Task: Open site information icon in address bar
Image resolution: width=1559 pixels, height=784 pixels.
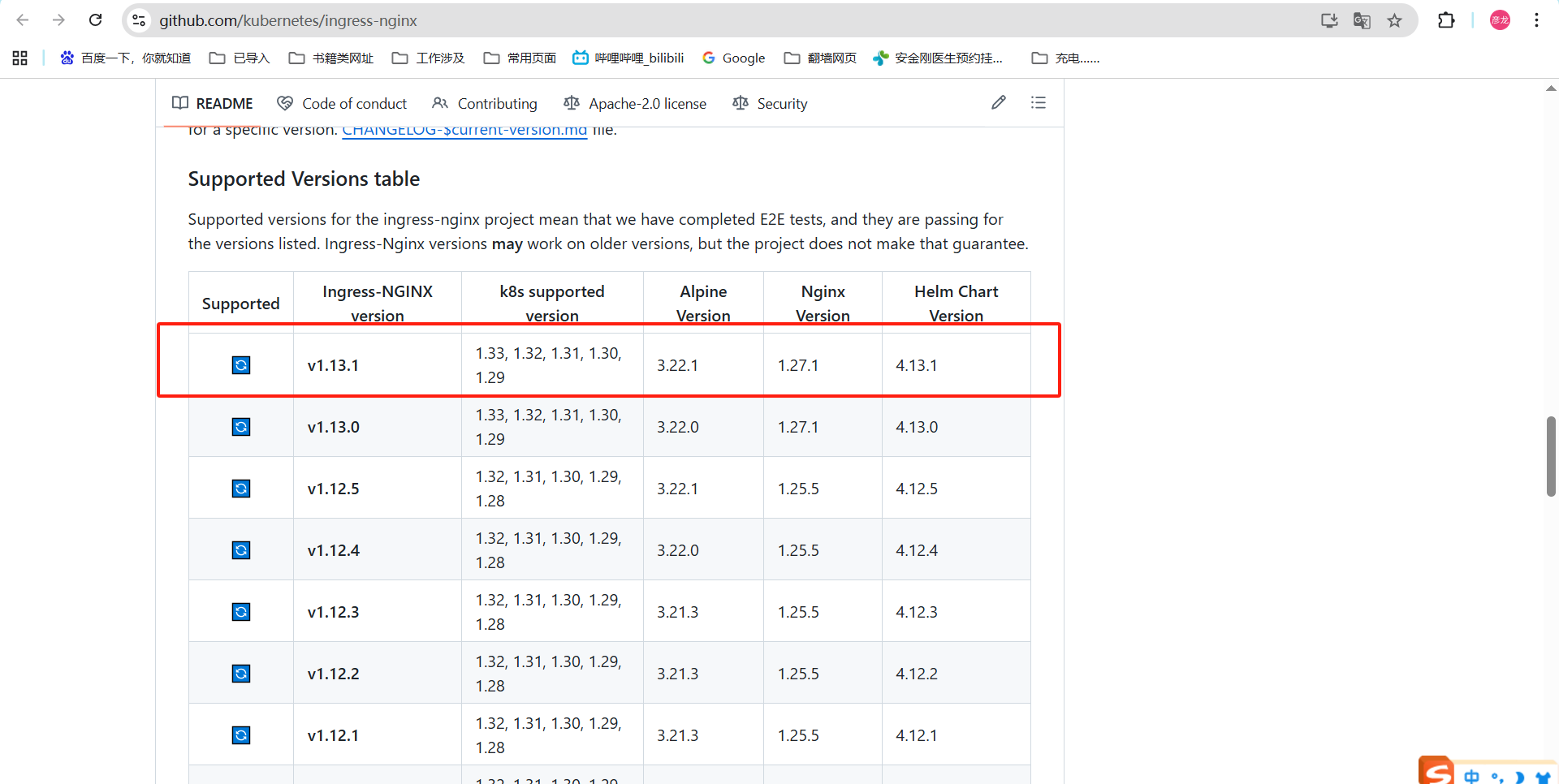Action: (x=139, y=20)
